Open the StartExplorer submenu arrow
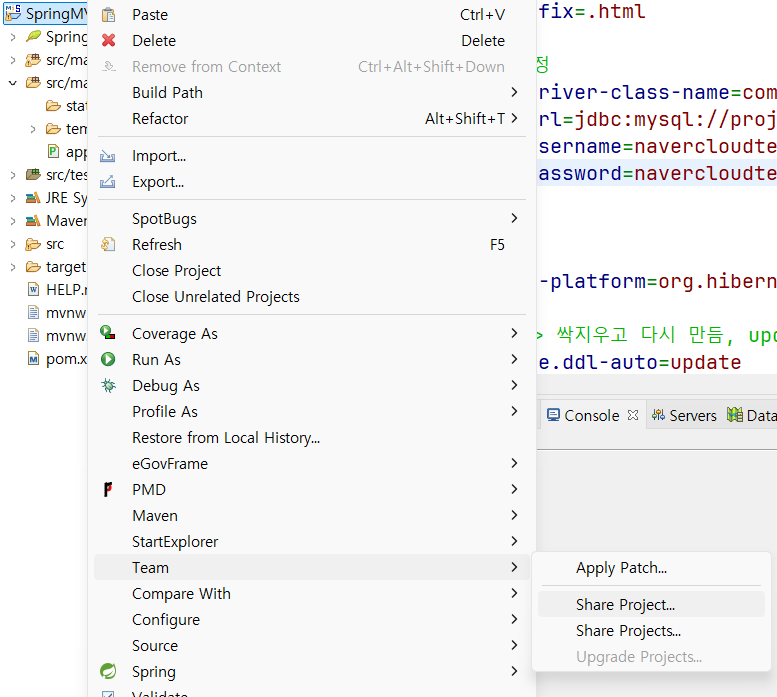Screen dimensions: 777x697 point(514,541)
